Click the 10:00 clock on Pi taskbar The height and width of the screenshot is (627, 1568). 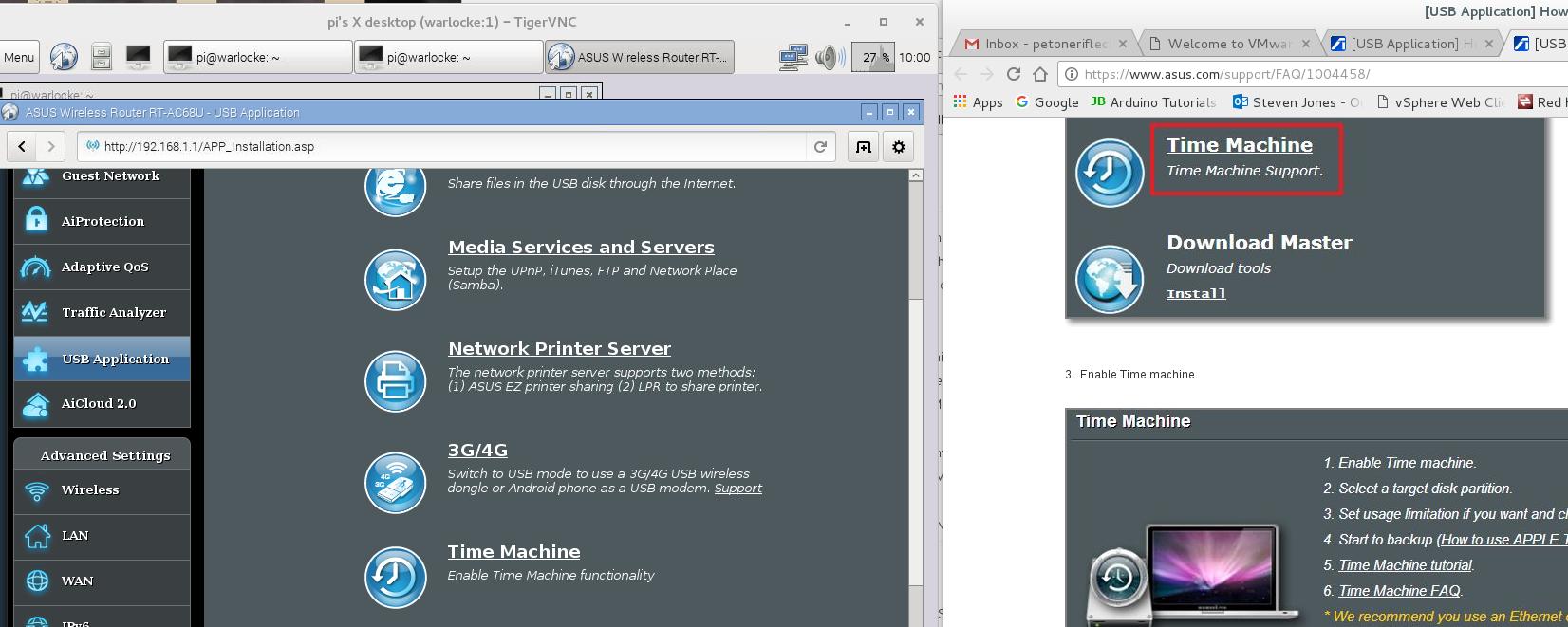click(914, 57)
